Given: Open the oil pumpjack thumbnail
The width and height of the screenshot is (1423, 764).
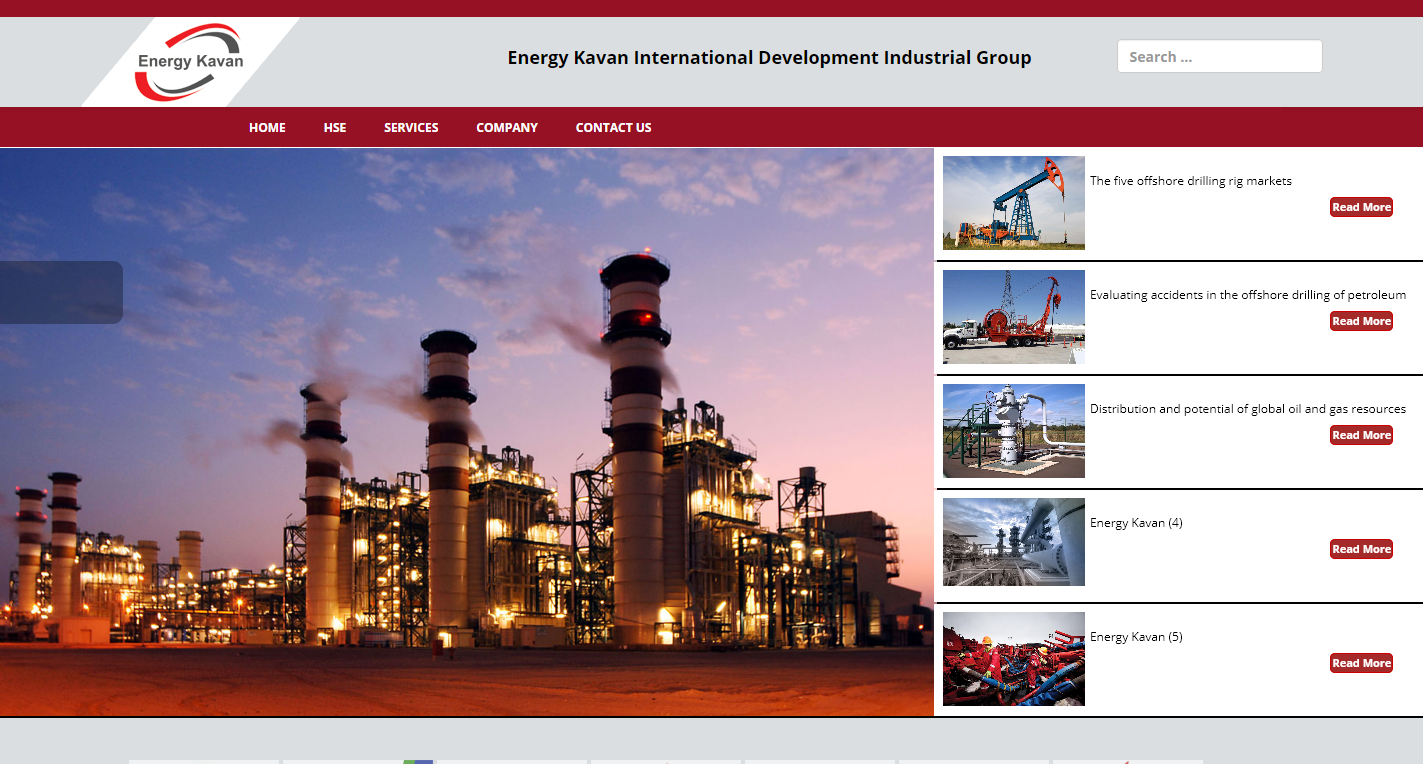Looking at the screenshot, I should (1014, 203).
